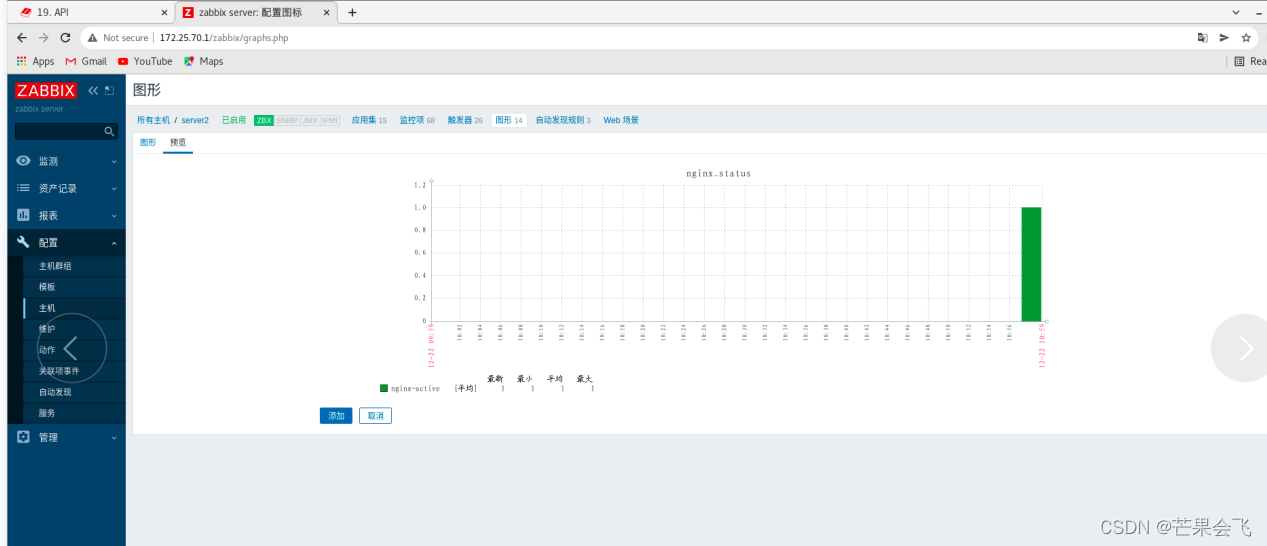Click the SNMP availability badge
This screenshot has width=1267, height=546.
tap(287, 120)
